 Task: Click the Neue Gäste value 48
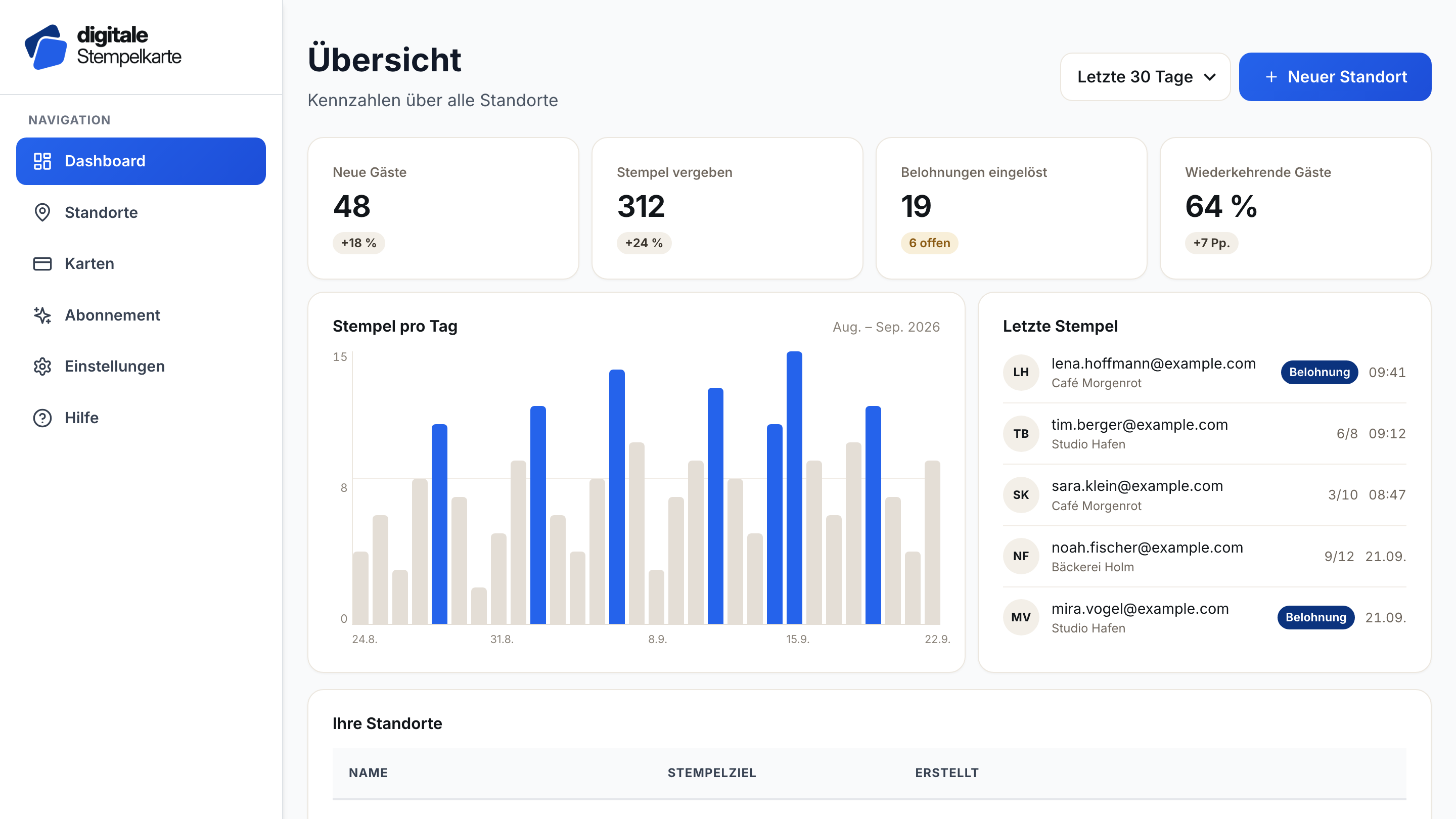[351, 206]
